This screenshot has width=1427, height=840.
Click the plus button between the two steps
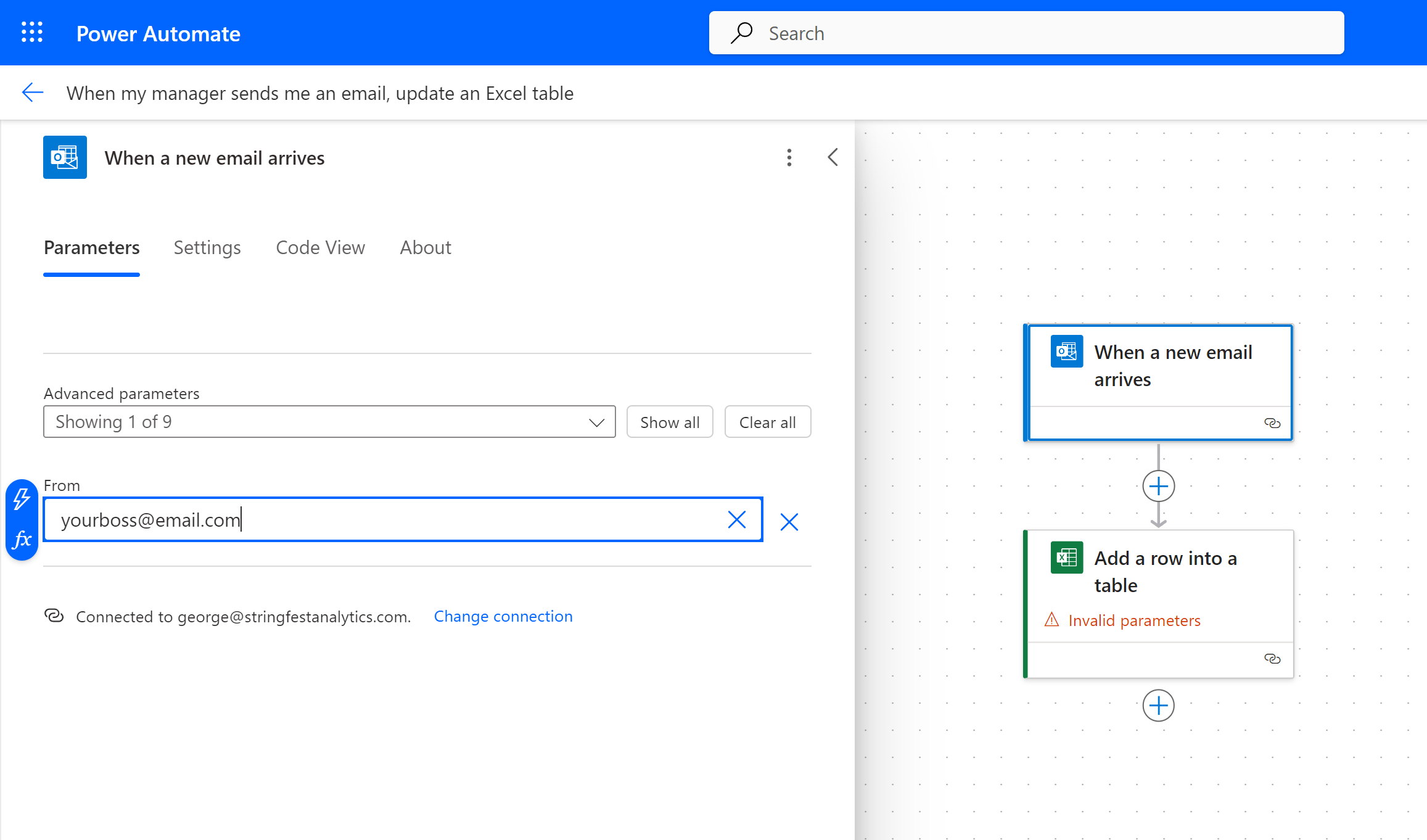click(x=1158, y=487)
